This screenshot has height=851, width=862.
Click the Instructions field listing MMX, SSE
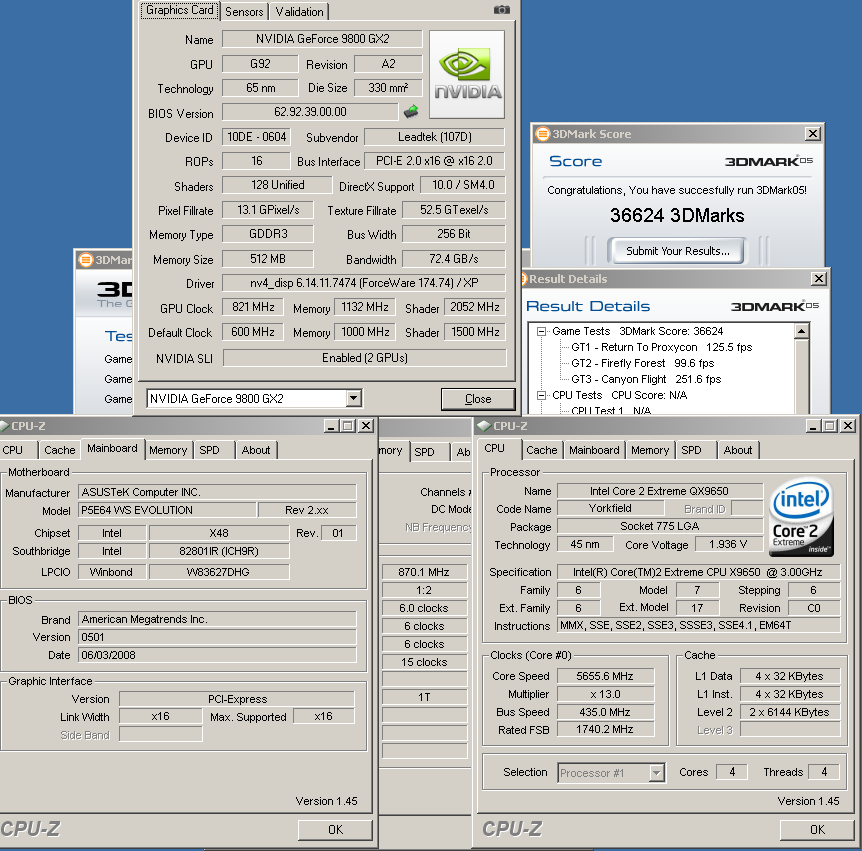tap(698, 625)
